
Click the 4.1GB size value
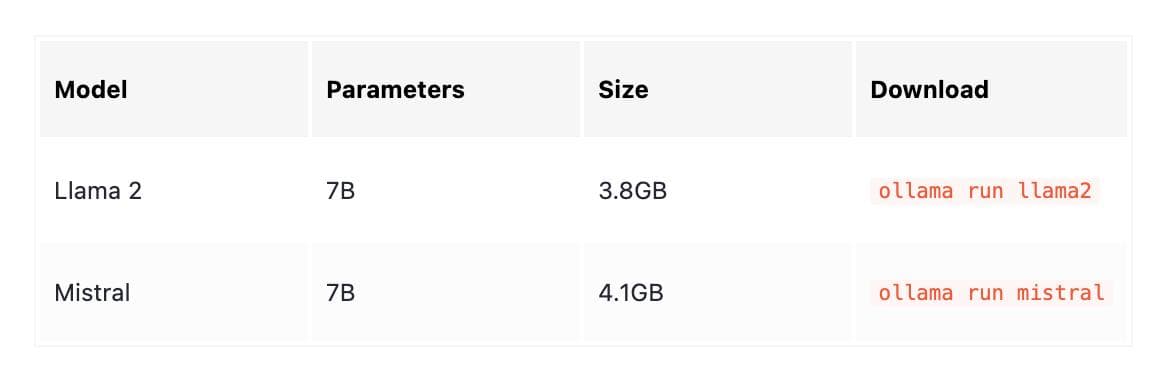point(631,293)
